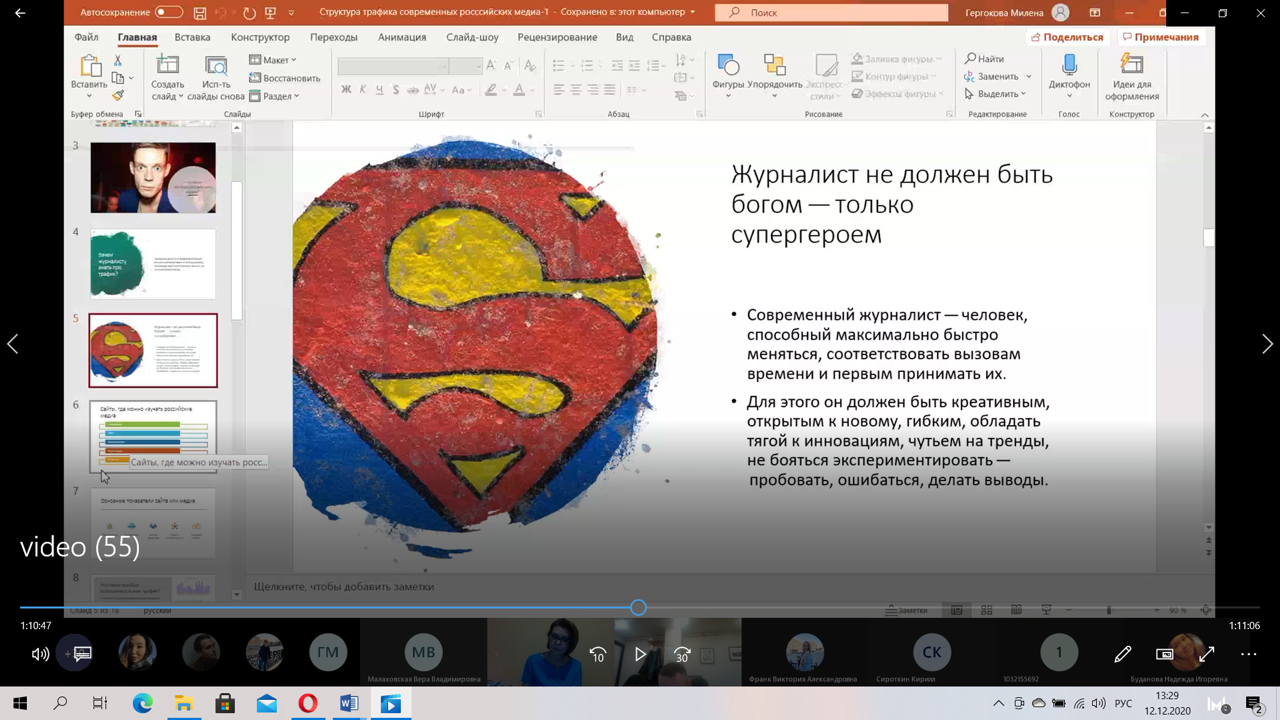
Task: Expand the Макет dropdown
Action: [x=273, y=60]
